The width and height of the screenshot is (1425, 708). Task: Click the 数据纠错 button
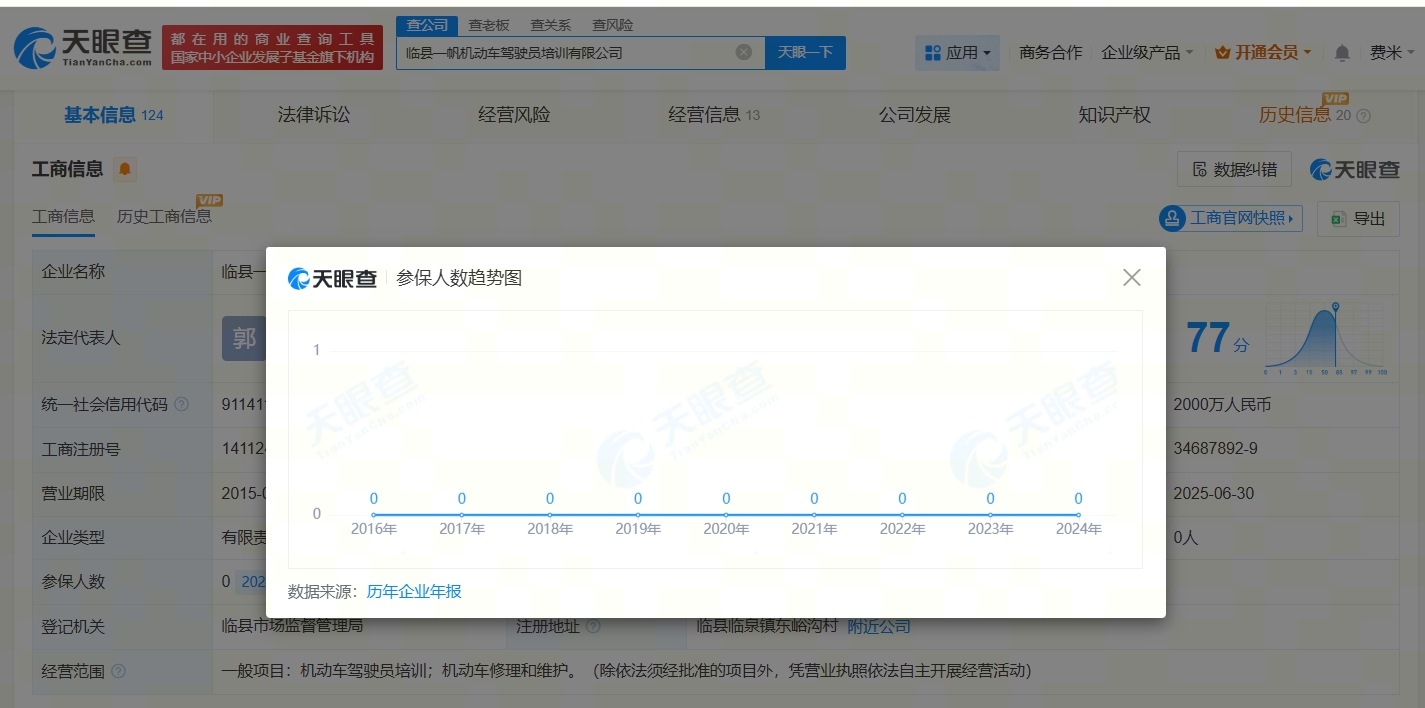[1234, 170]
